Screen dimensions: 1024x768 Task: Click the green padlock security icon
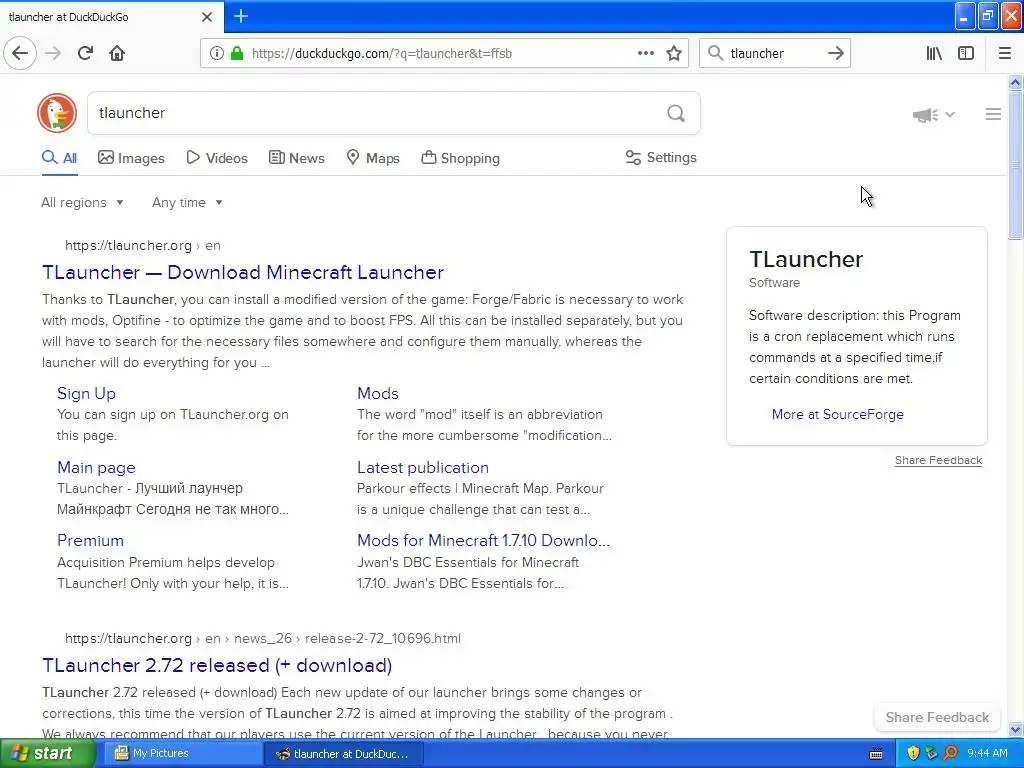click(236, 53)
